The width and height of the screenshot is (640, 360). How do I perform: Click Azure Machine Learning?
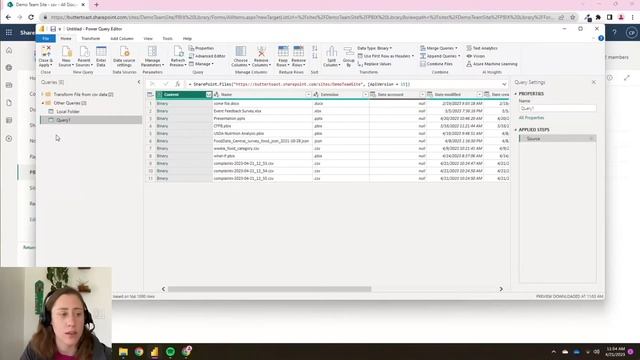(492, 64)
